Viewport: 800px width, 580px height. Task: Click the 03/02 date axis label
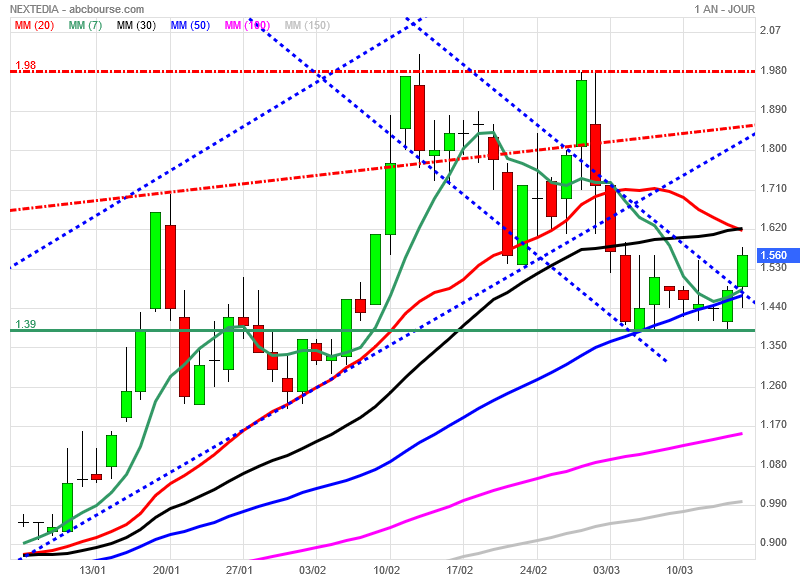point(312,569)
